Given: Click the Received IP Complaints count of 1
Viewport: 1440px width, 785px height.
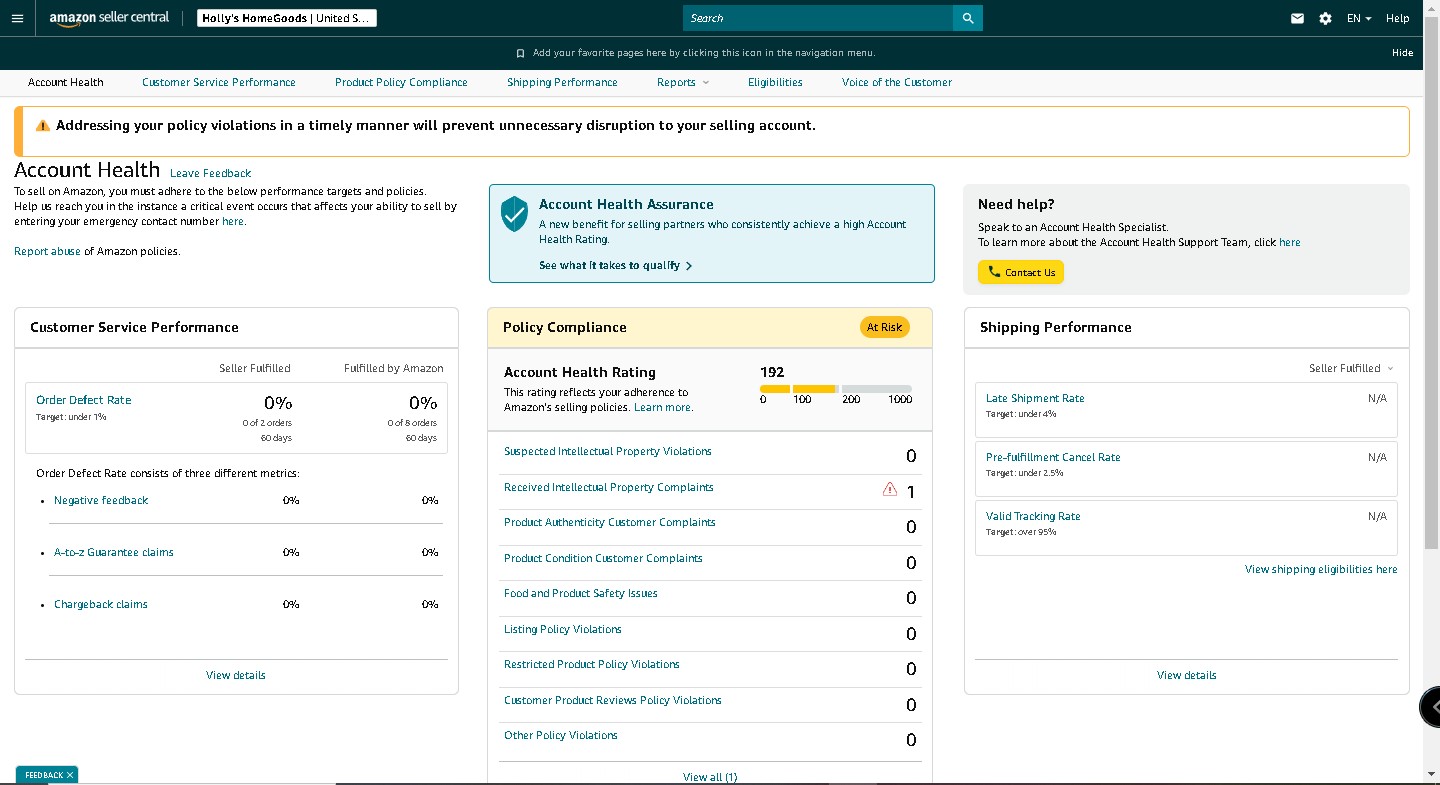Looking at the screenshot, I should coord(911,491).
